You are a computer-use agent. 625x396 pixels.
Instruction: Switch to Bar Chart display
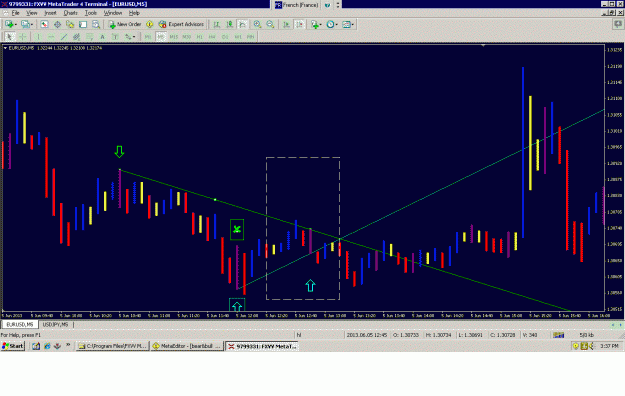click(x=216, y=24)
